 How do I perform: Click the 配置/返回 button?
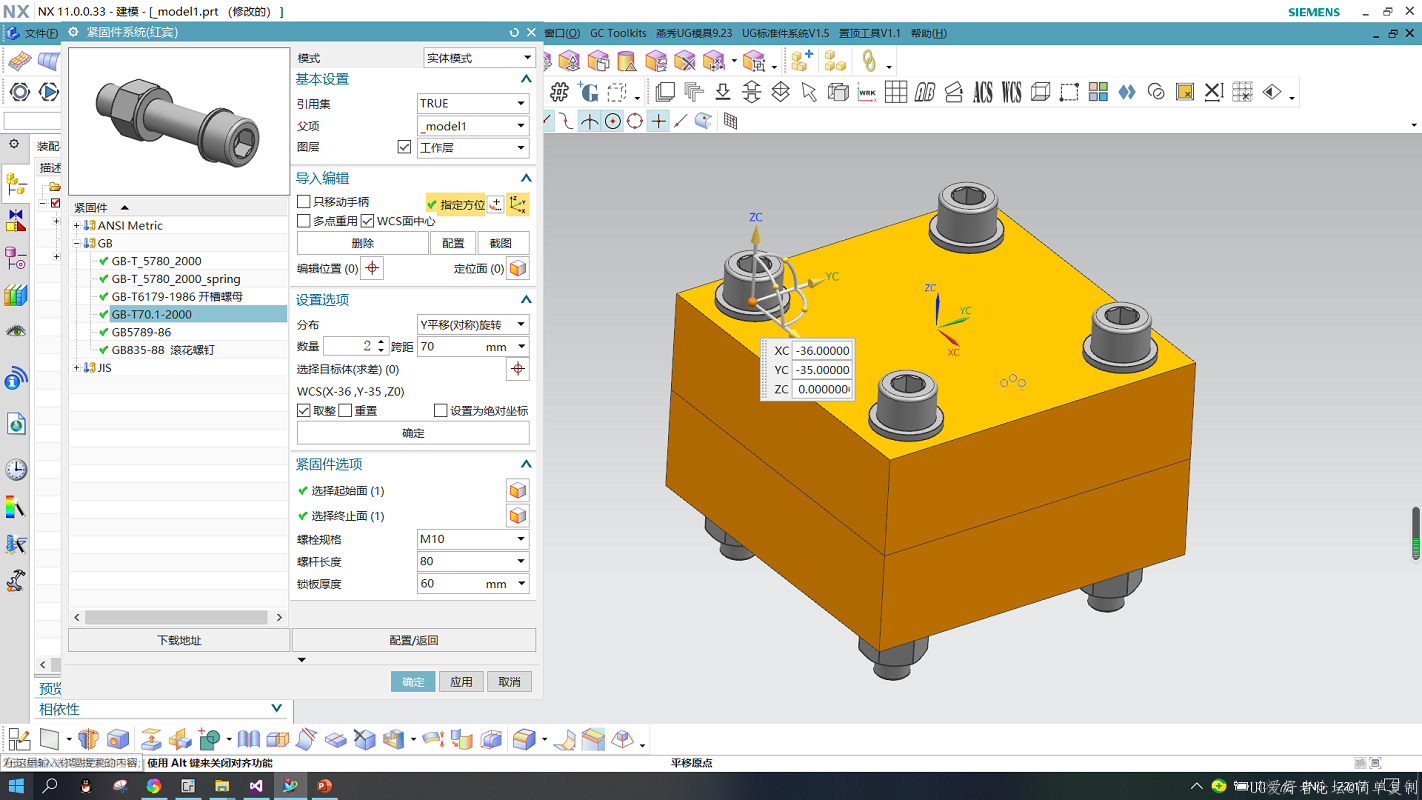[414, 640]
